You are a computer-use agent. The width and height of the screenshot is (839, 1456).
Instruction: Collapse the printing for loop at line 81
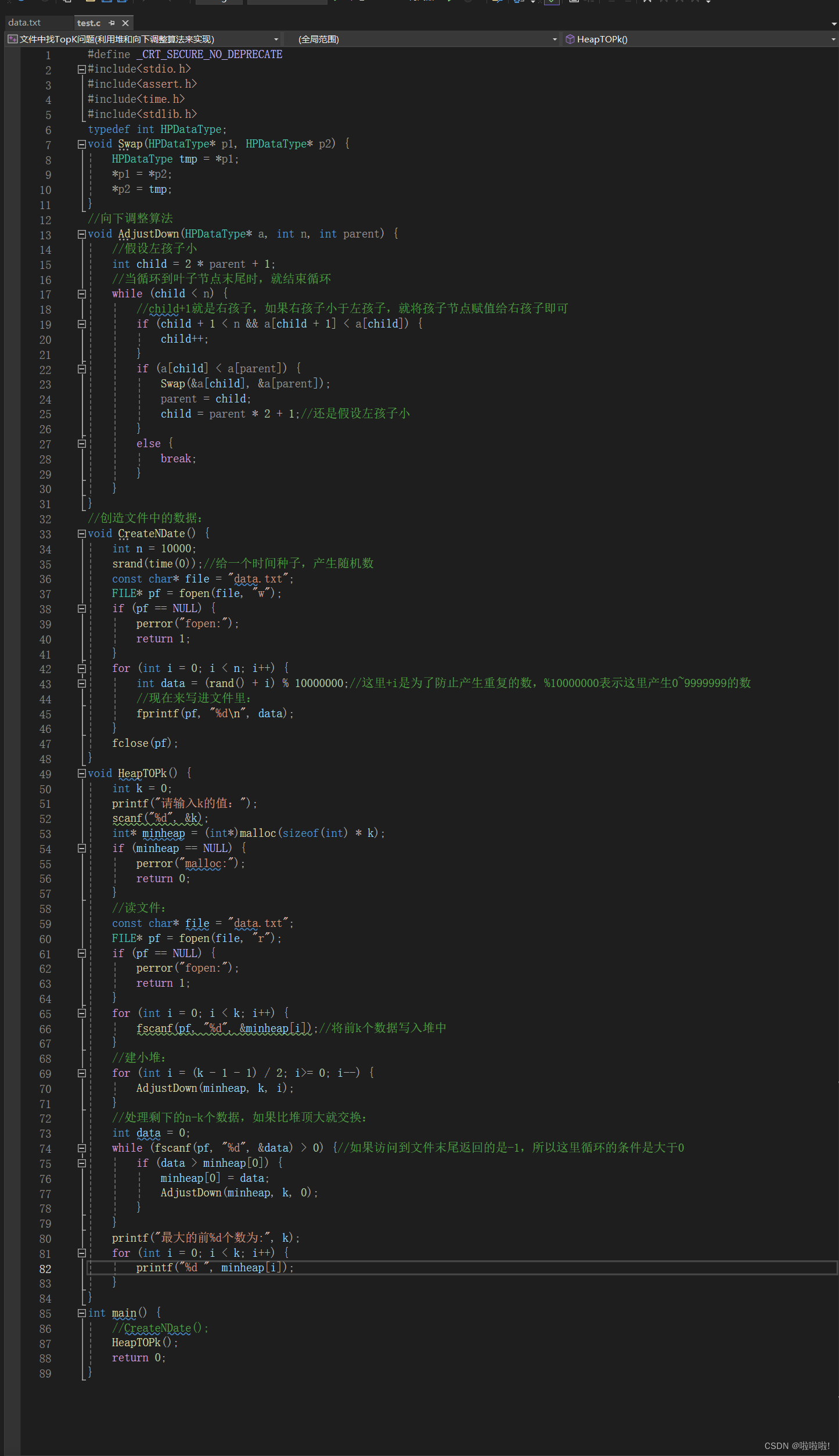point(82,1253)
